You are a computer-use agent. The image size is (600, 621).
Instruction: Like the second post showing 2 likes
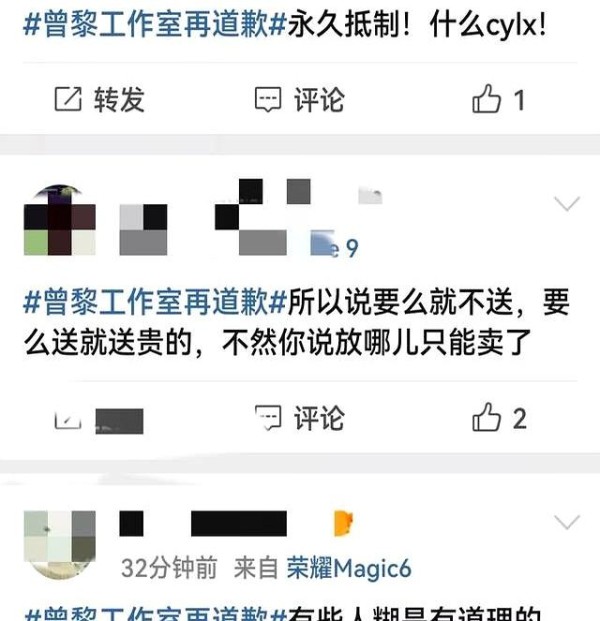coord(486,417)
